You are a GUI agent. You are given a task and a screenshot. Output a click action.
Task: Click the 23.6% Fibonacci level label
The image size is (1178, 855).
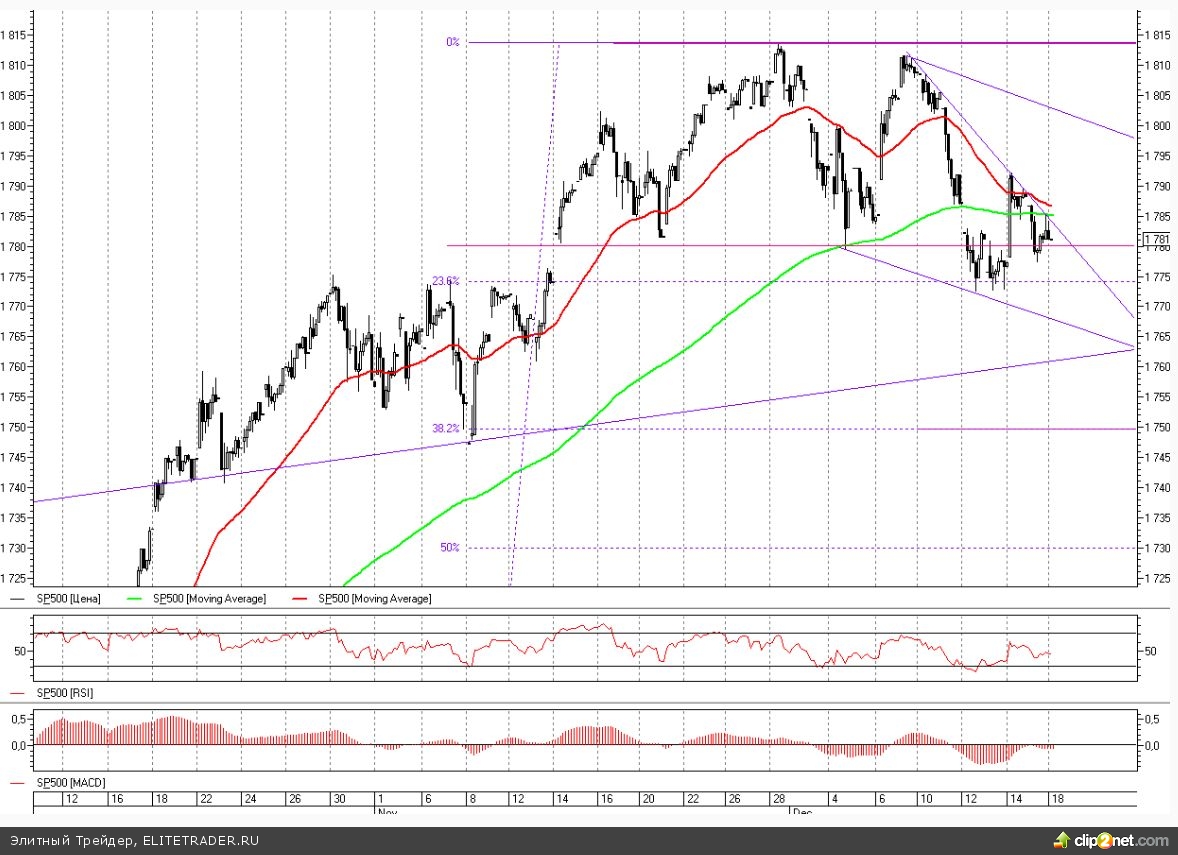446,281
